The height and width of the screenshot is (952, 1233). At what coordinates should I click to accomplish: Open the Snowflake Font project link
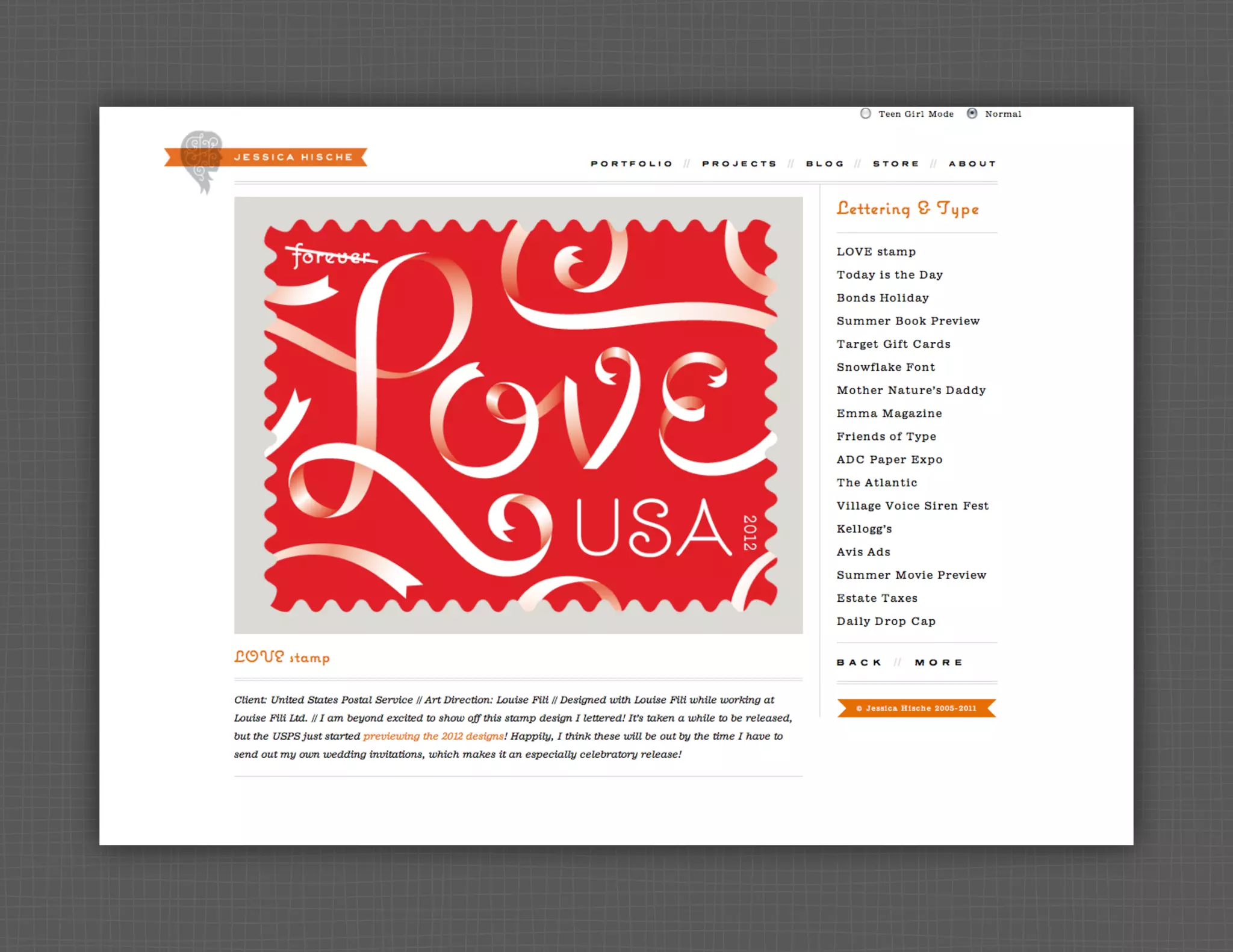(886, 367)
